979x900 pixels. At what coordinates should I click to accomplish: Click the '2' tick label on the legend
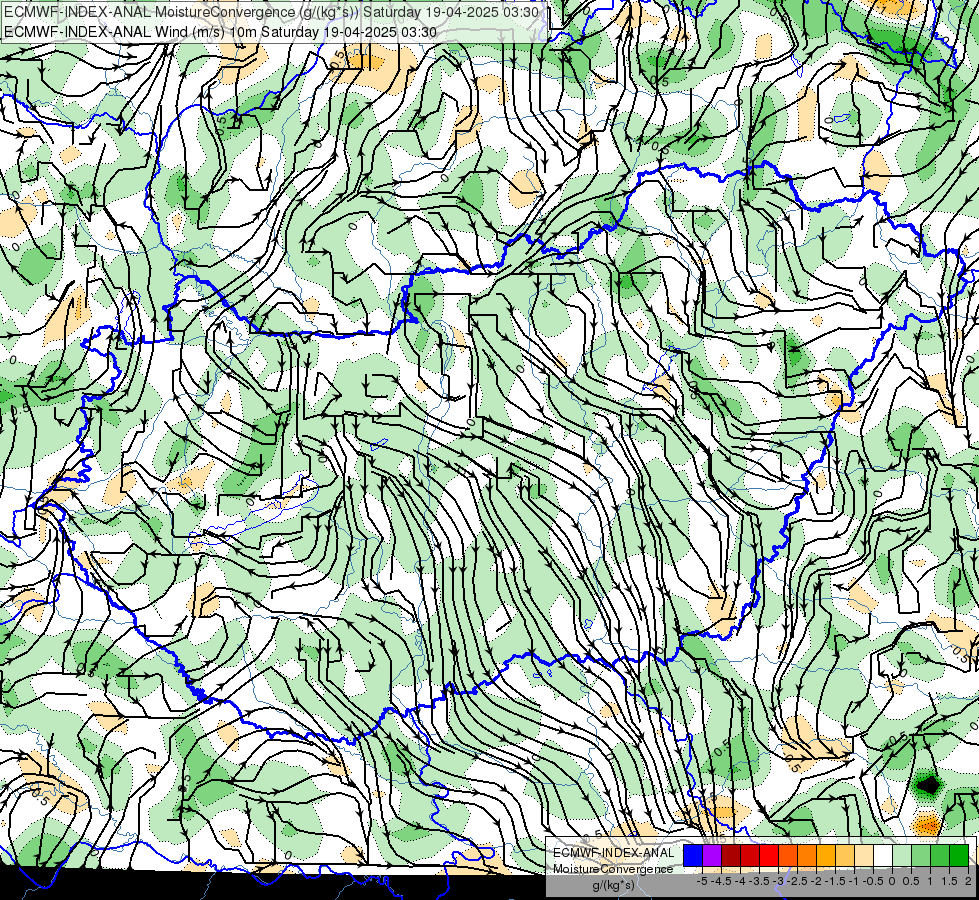968,881
